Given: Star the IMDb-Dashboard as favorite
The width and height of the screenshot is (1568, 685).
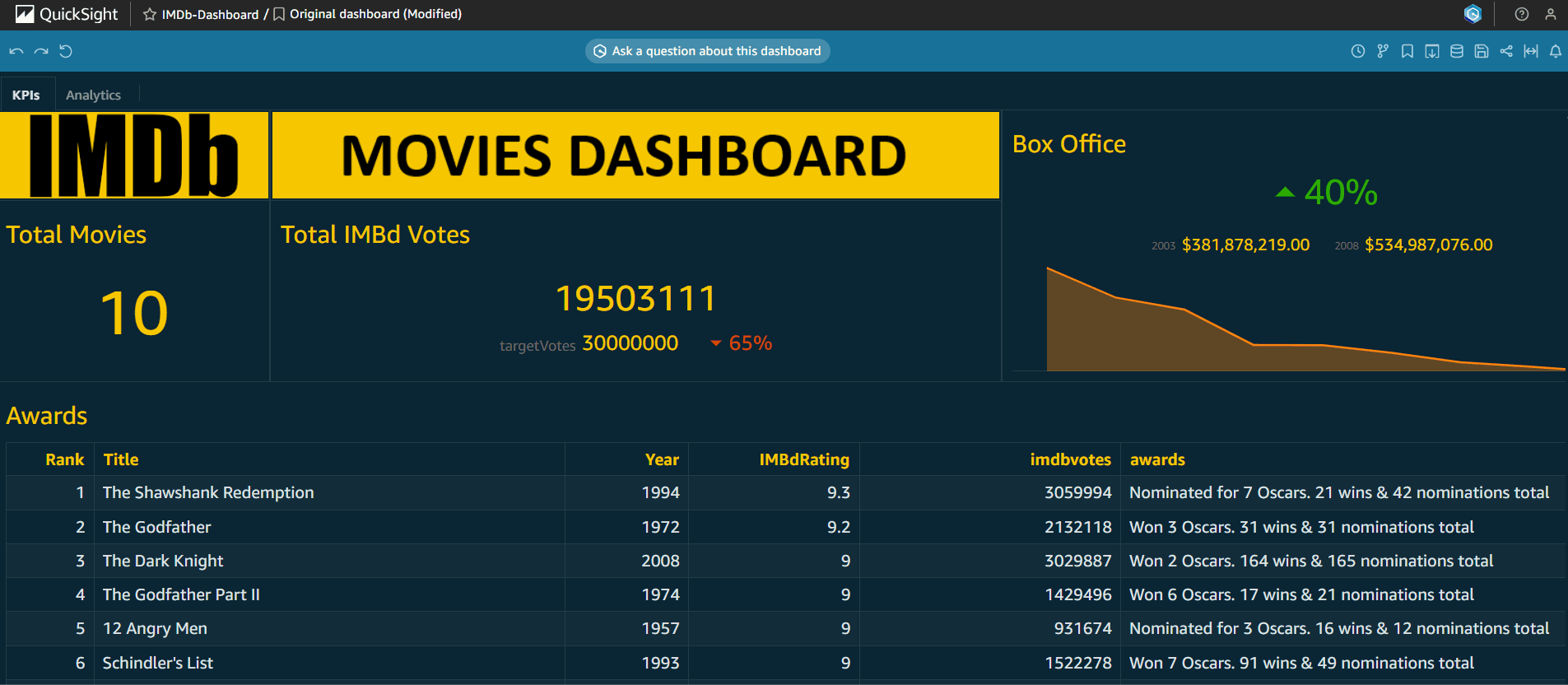Looking at the screenshot, I should (x=150, y=14).
